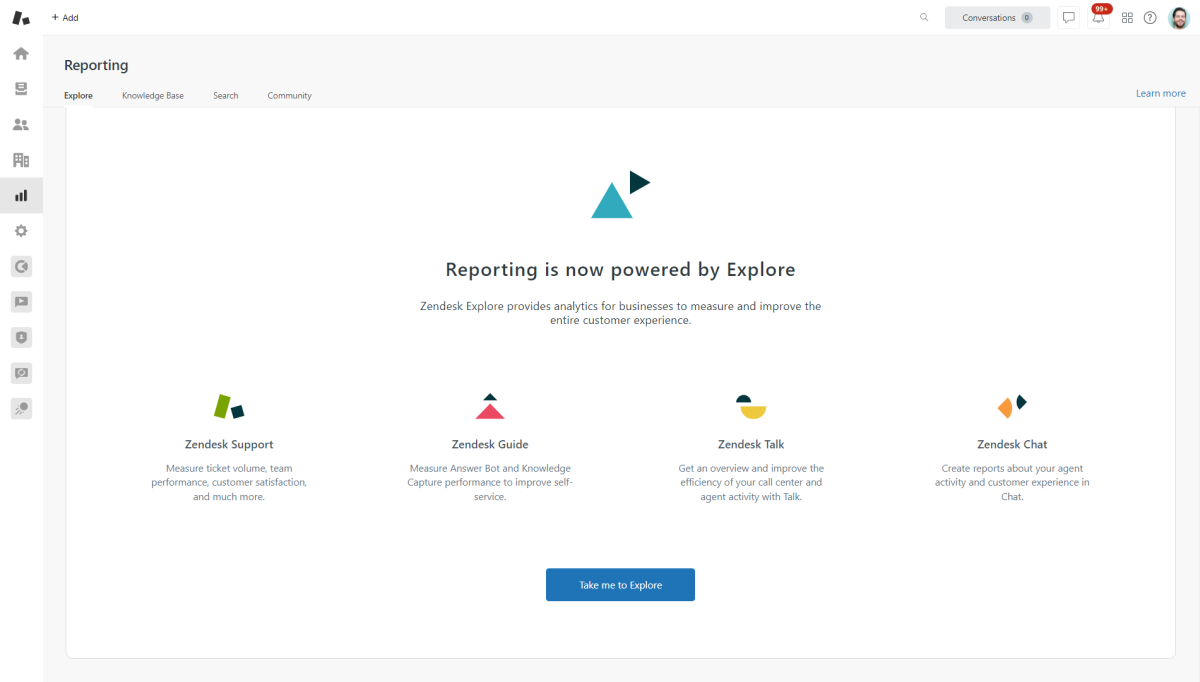Click the 'Zendesk Chat' heading
The width and height of the screenshot is (1200, 682).
point(1012,444)
